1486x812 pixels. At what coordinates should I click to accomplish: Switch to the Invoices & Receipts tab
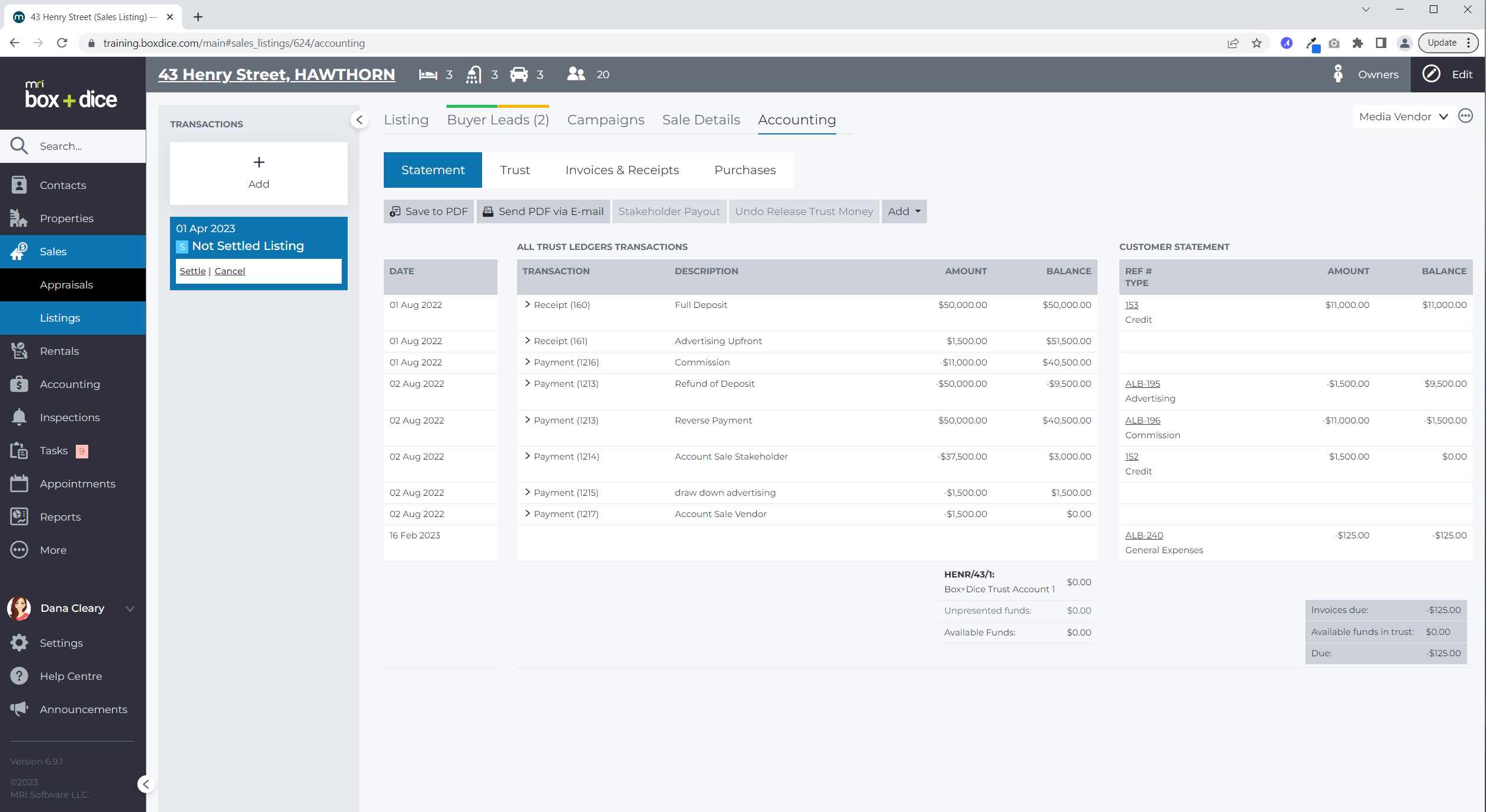tap(622, 170)
